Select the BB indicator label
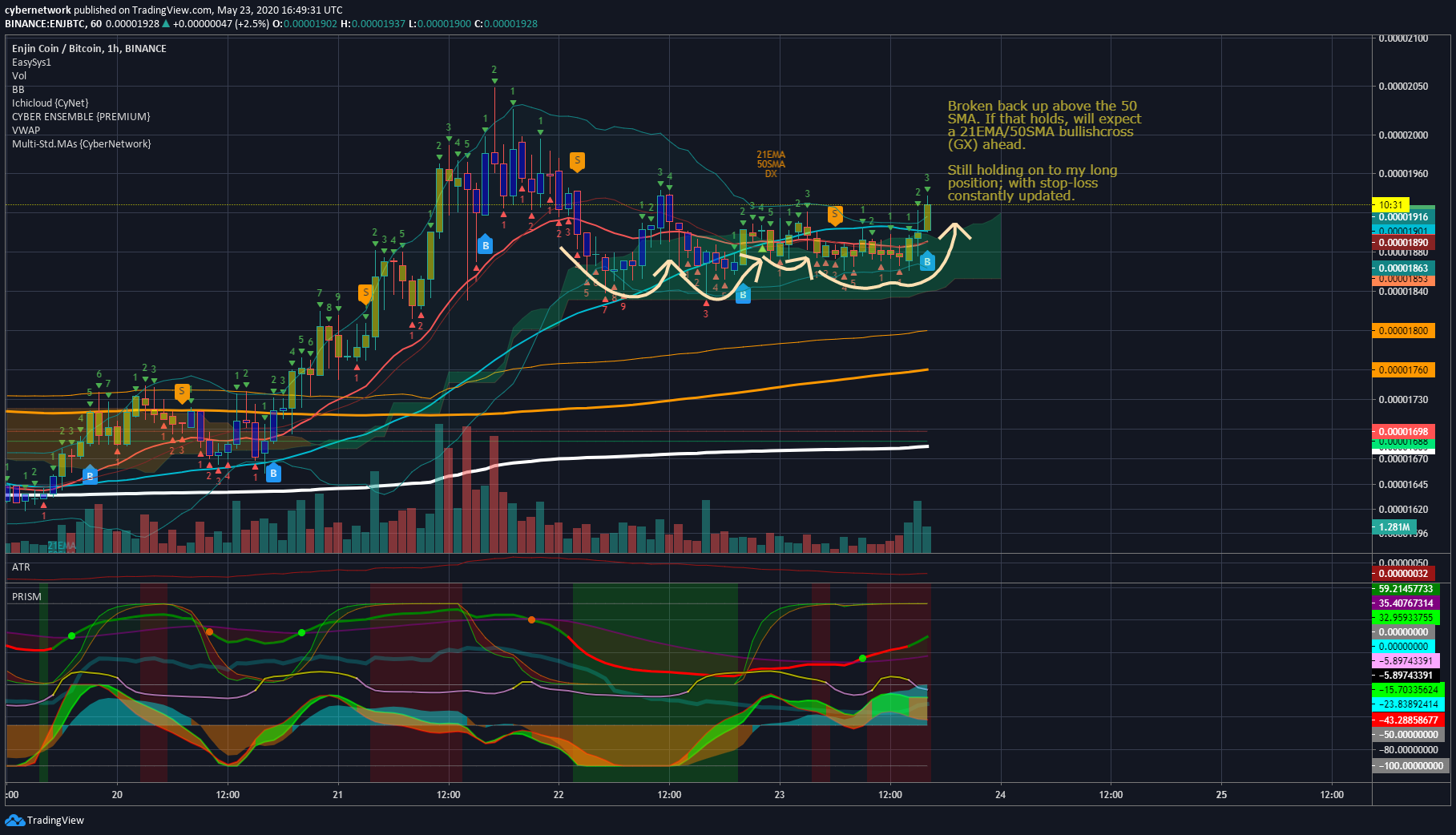This screenshot has width=1456, height=835. click(18, 90)
